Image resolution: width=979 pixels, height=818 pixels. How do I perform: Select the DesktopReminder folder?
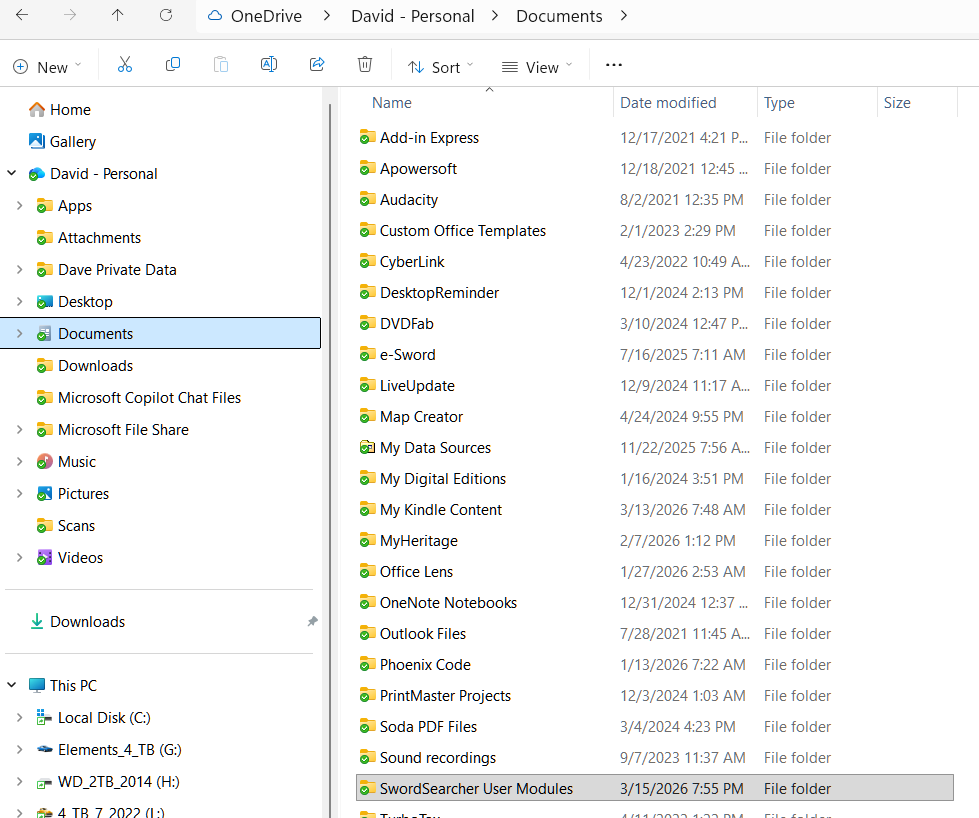(440, 292)
